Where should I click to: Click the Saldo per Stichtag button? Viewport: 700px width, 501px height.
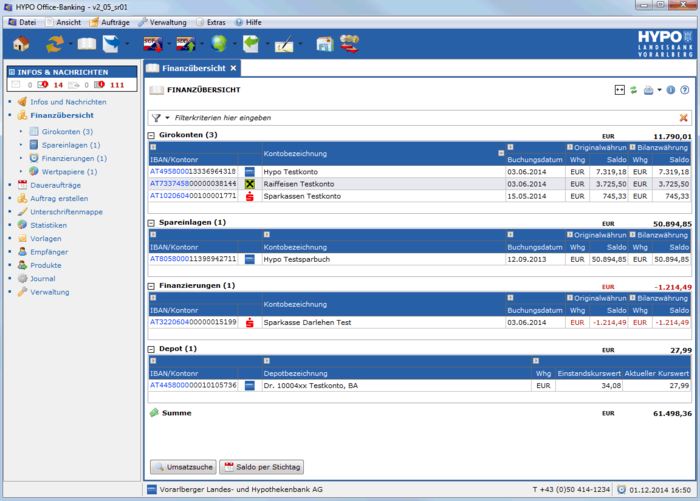tap(262, 467)
